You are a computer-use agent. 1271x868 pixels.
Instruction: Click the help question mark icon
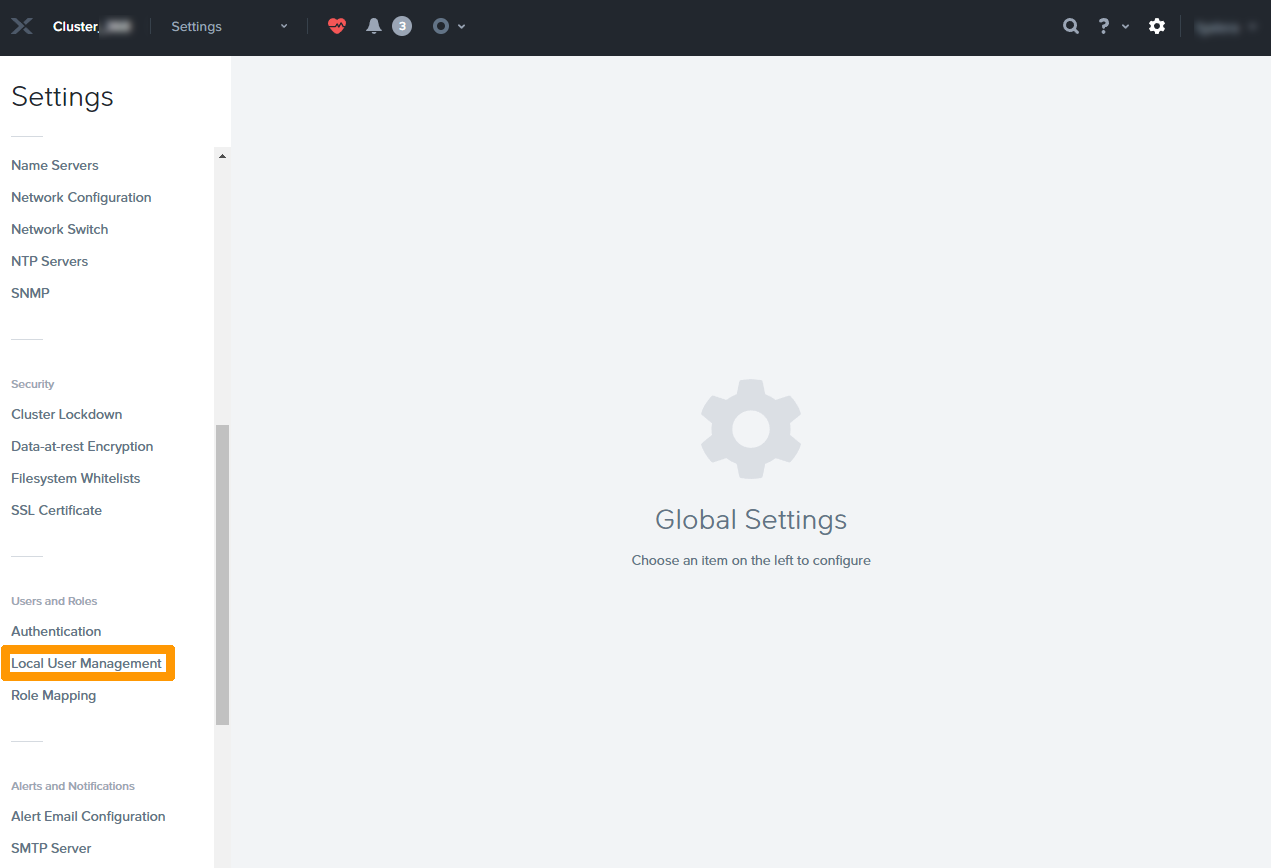(x=1103, y=27)
